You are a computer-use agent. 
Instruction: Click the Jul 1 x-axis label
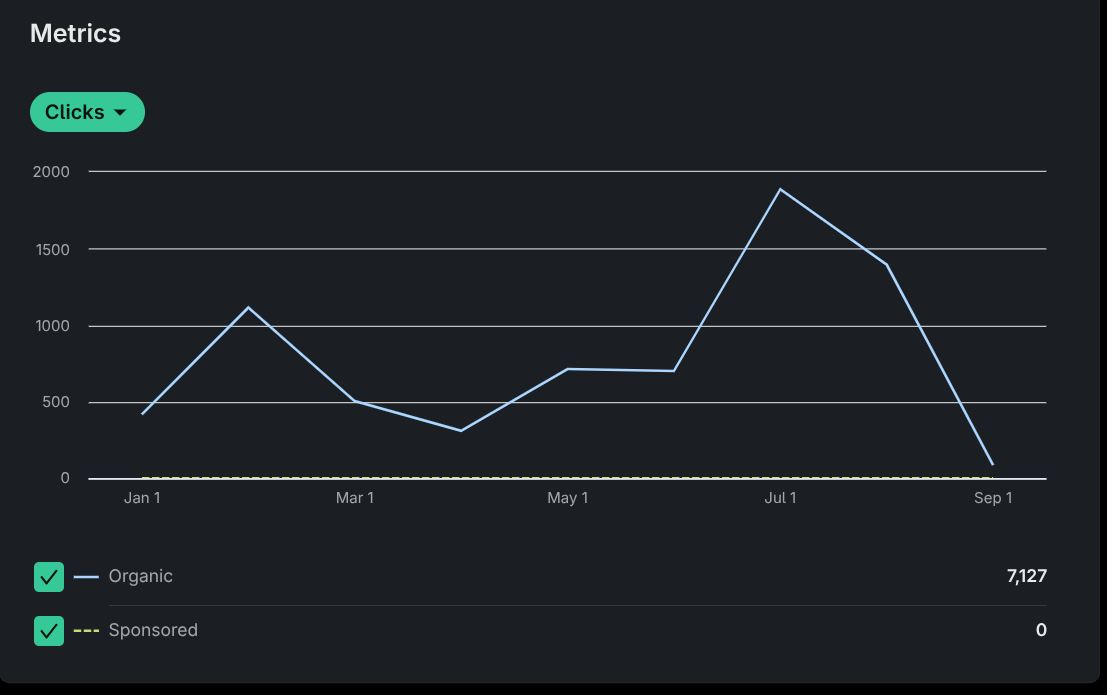[780, 498]
